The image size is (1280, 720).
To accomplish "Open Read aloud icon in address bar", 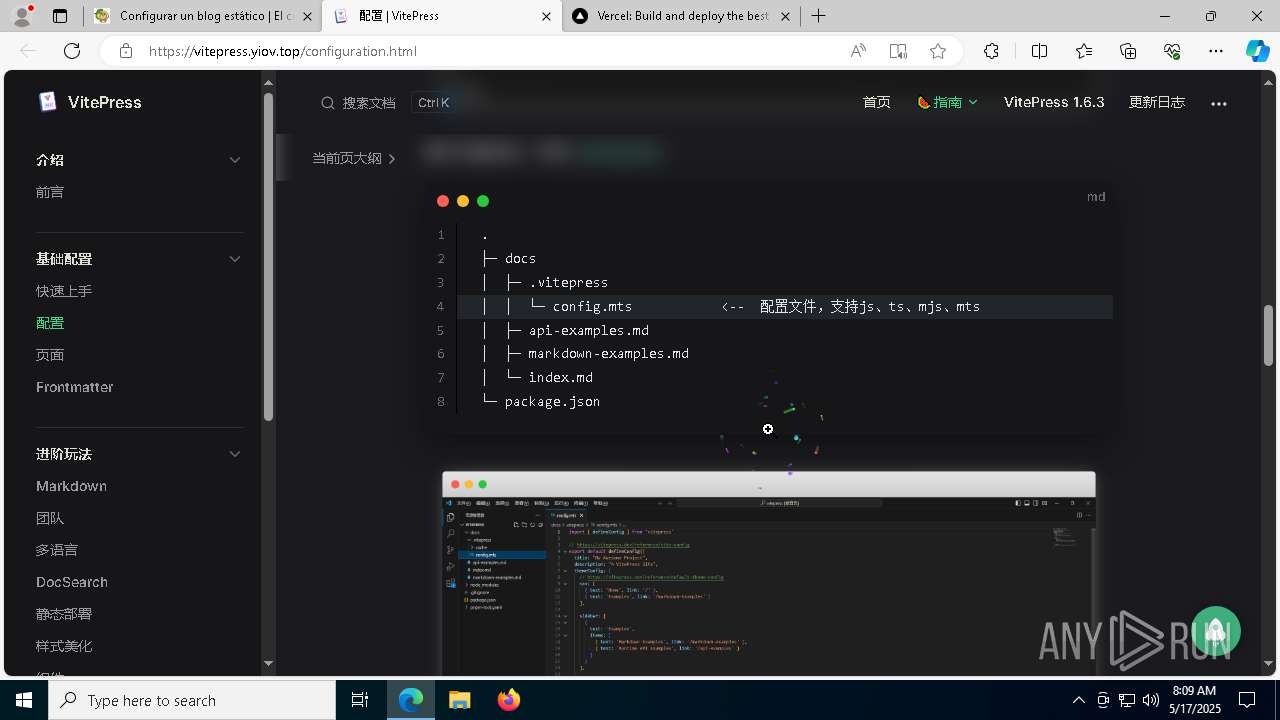I will click(858, 51).
